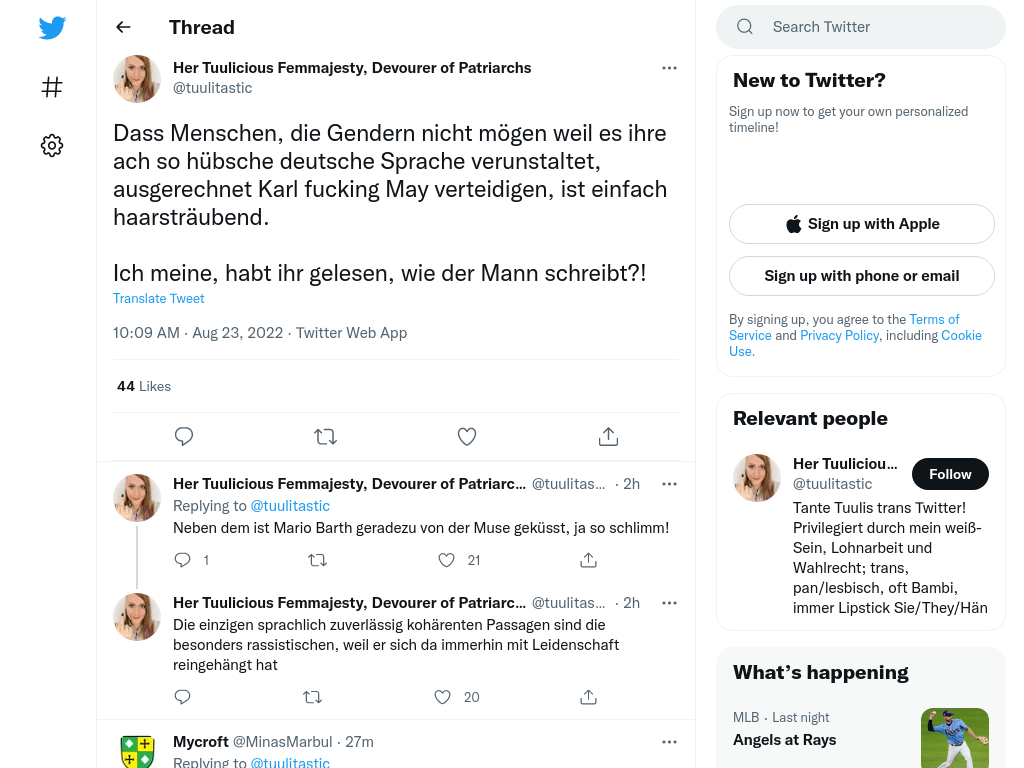Go back using the Thread arrow
The height and width of the screenshot is (768, 1024).
(x=123, y=27)
